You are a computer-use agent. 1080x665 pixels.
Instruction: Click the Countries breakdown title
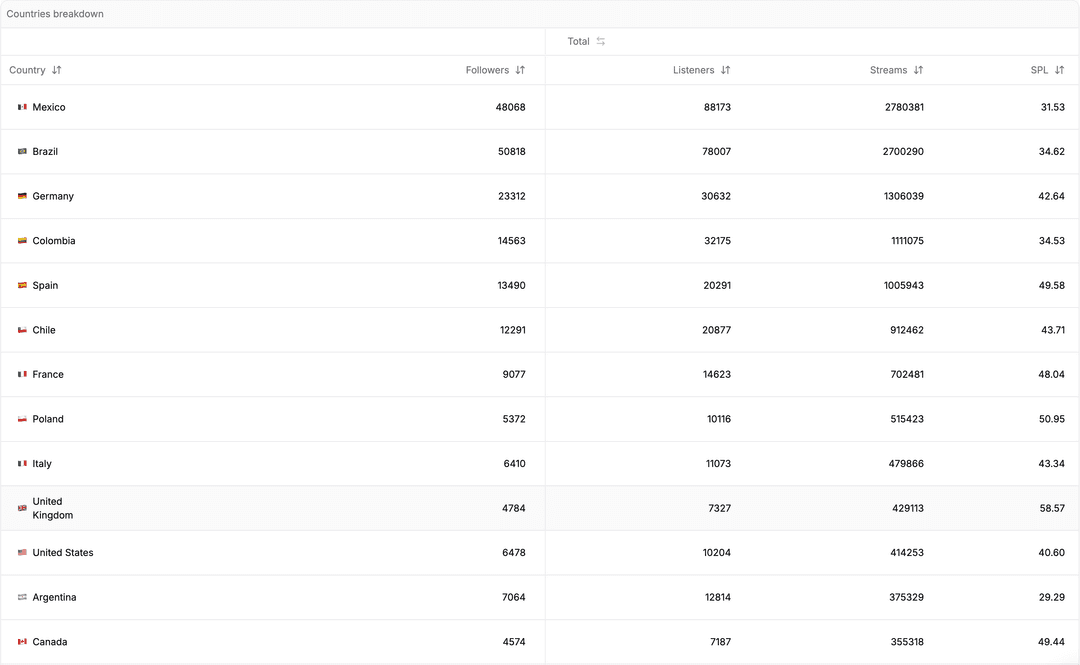pos(55,13)
